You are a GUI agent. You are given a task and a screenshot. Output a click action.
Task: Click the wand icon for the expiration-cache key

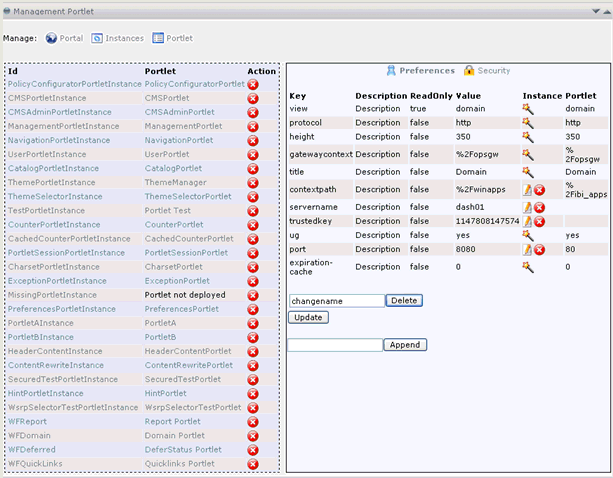tap(527, 267)
